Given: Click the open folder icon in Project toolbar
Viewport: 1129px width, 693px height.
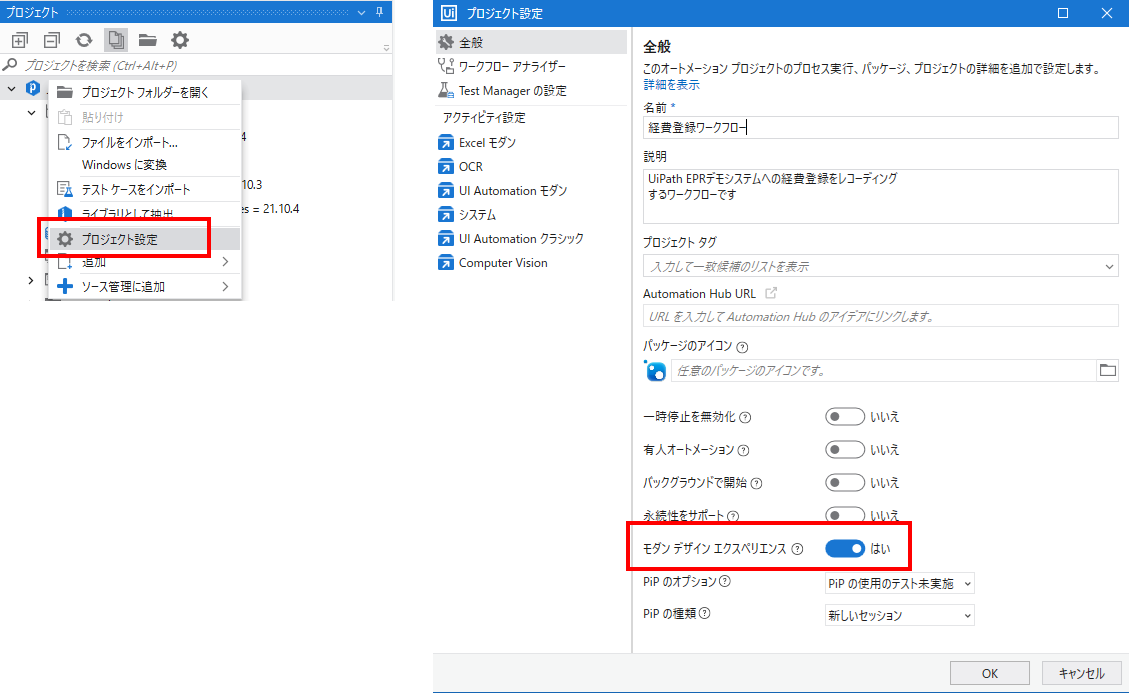Looking at the screenshot, I should tap(148, 40).
